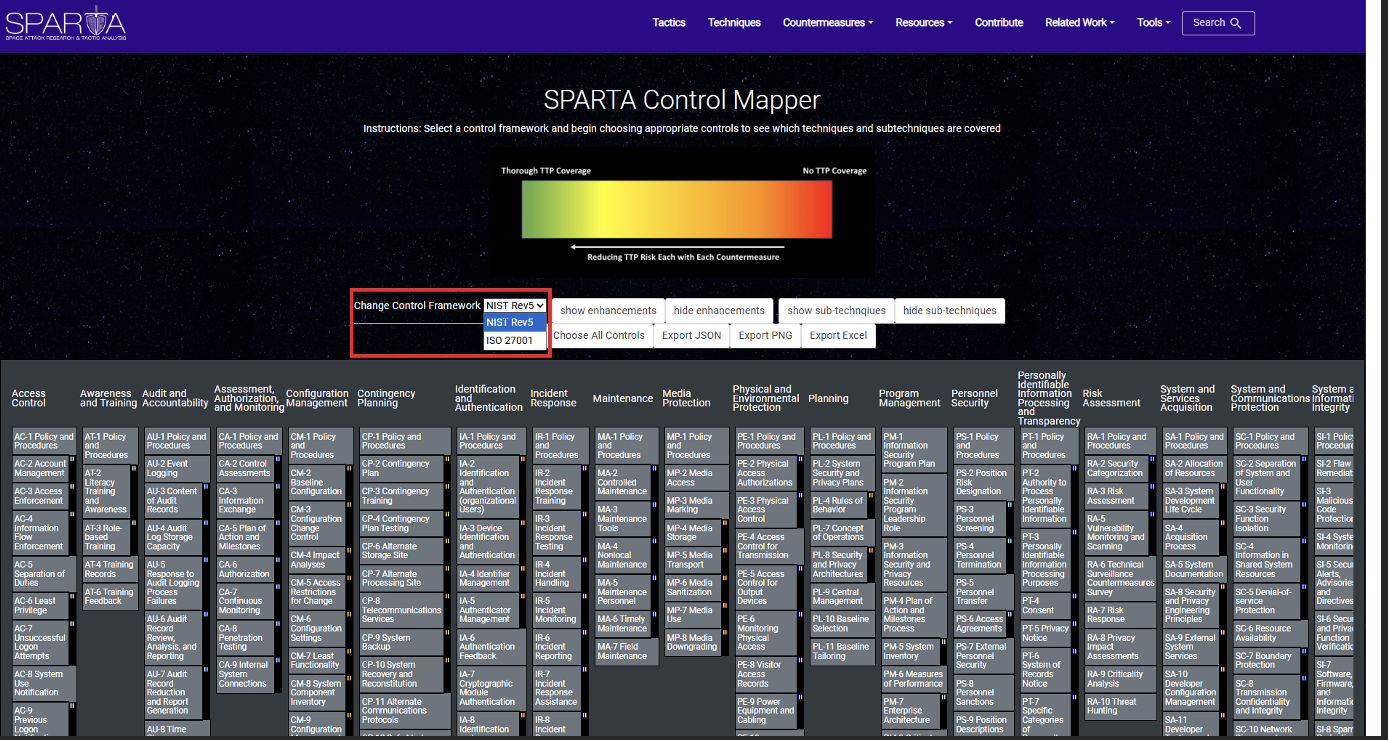
Task: Expand the Tools menu
Action: pos(1154,22)
